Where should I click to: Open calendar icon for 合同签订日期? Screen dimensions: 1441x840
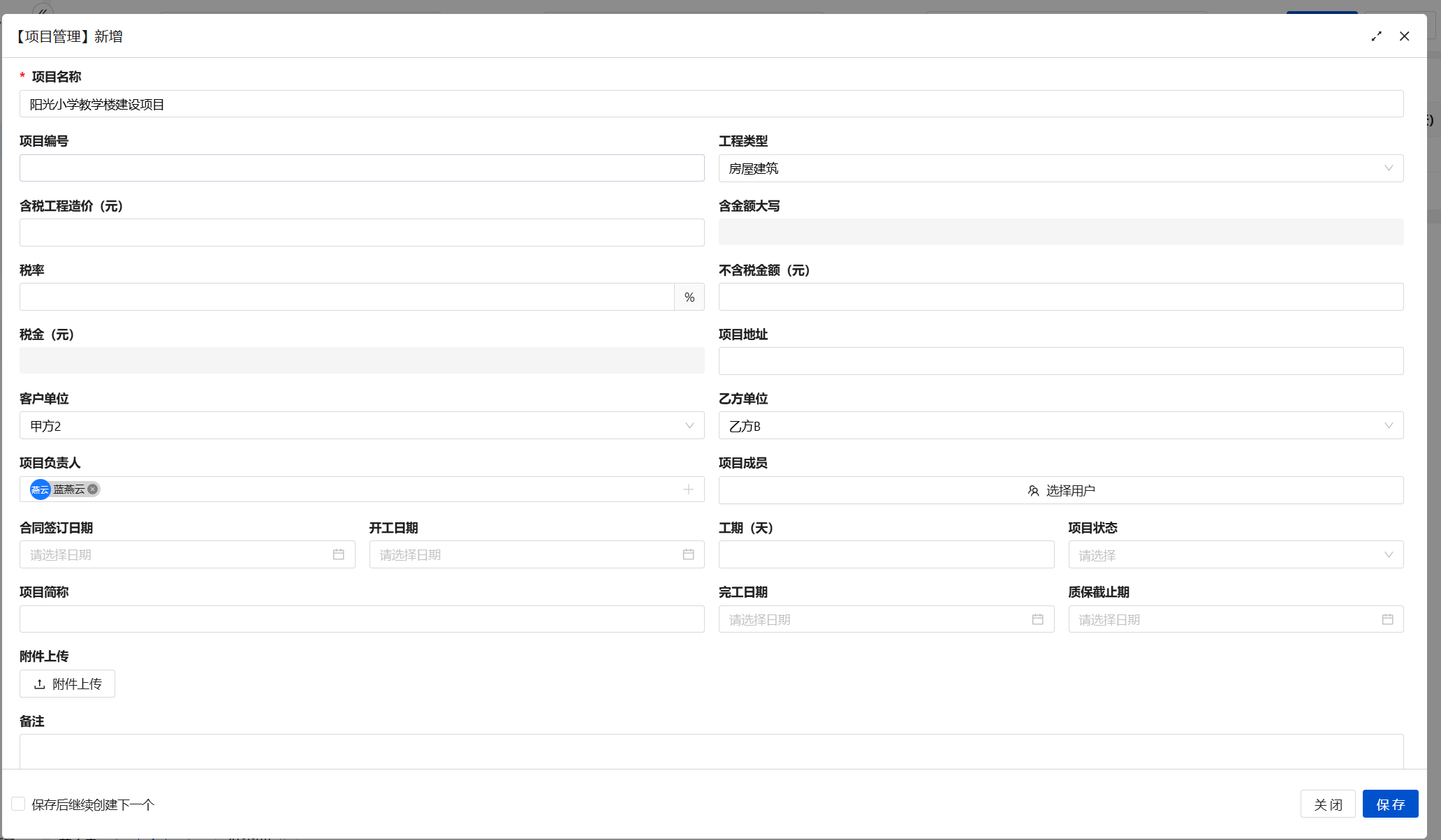point(338,554)
